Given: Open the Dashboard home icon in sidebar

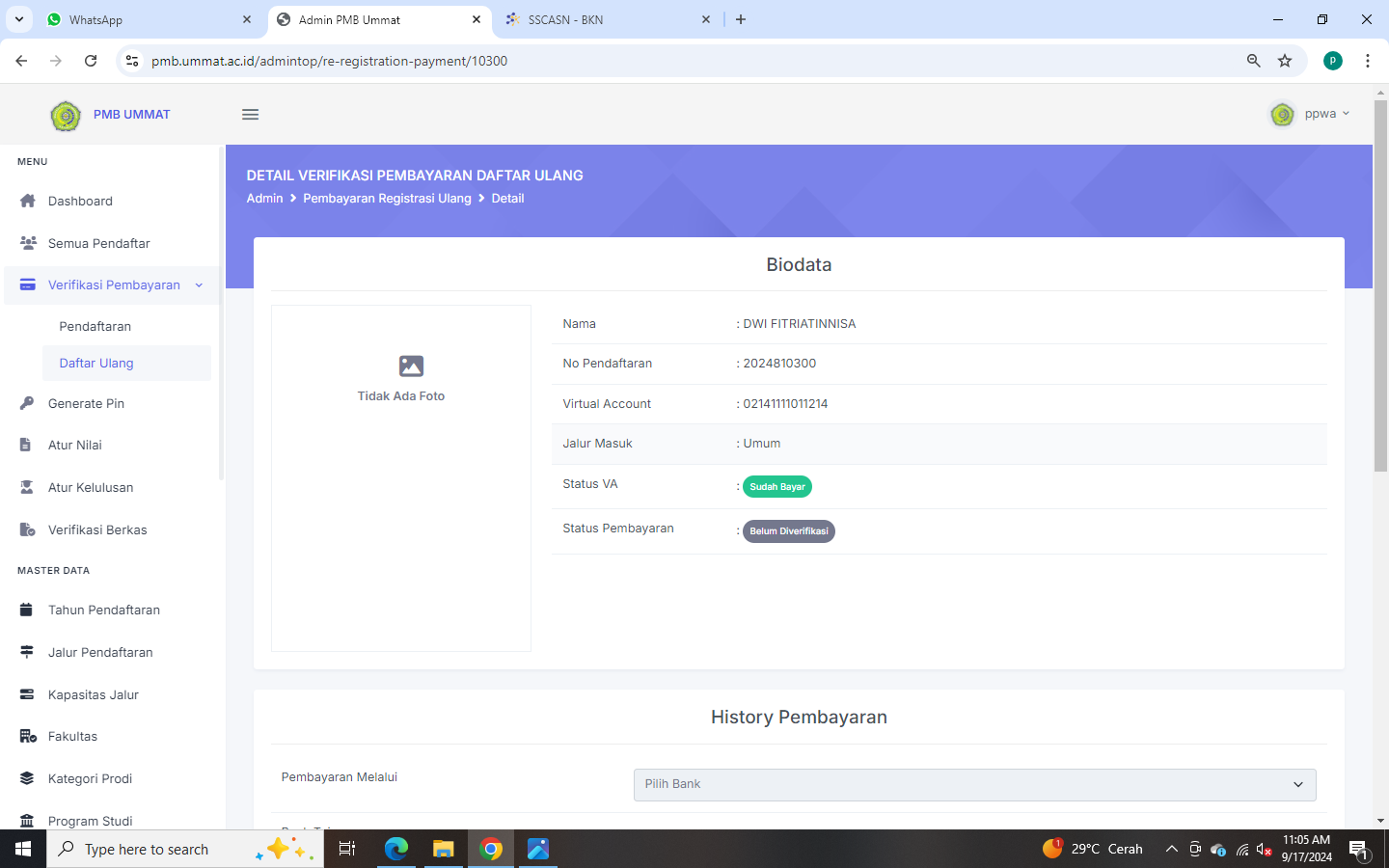Looking at the screenshot, I should click(x=27, y=201).
